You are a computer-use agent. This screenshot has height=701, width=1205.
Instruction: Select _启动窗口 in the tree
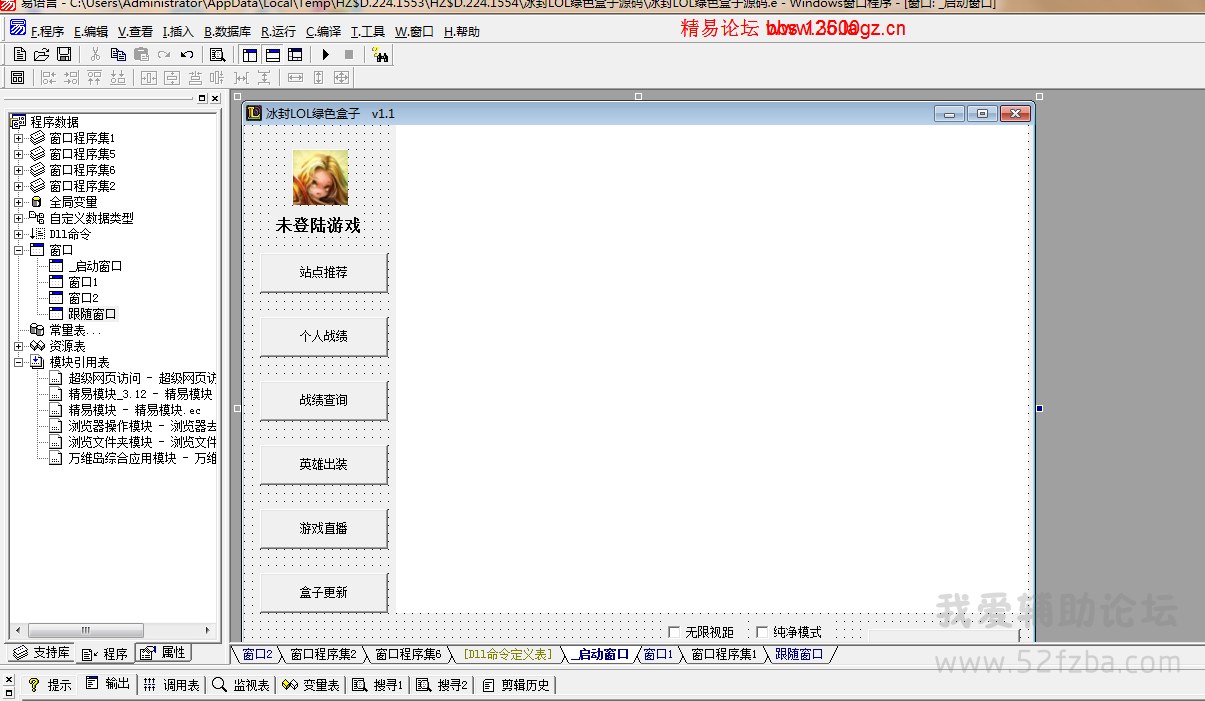95,266
